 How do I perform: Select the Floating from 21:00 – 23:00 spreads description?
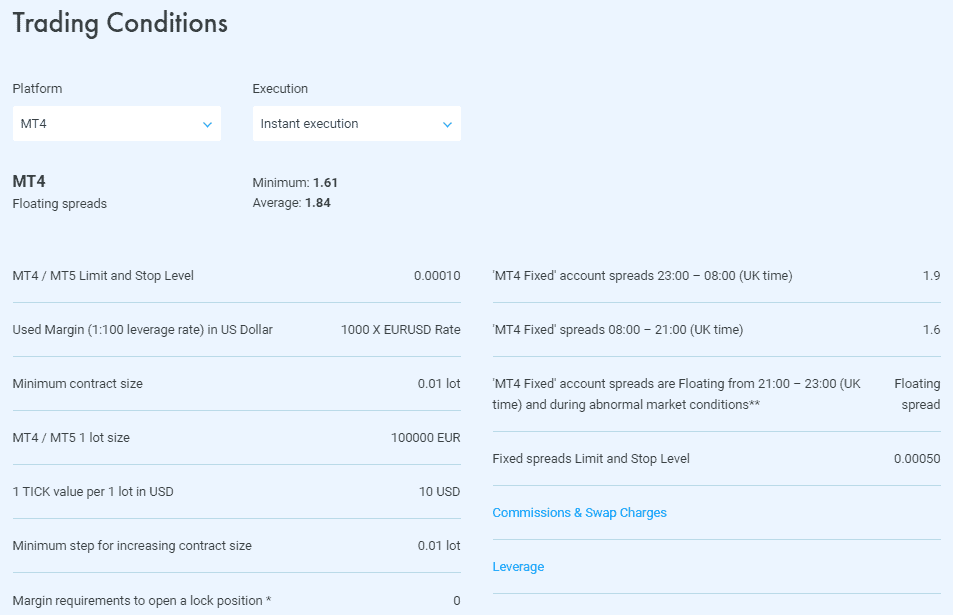point(676,394)
